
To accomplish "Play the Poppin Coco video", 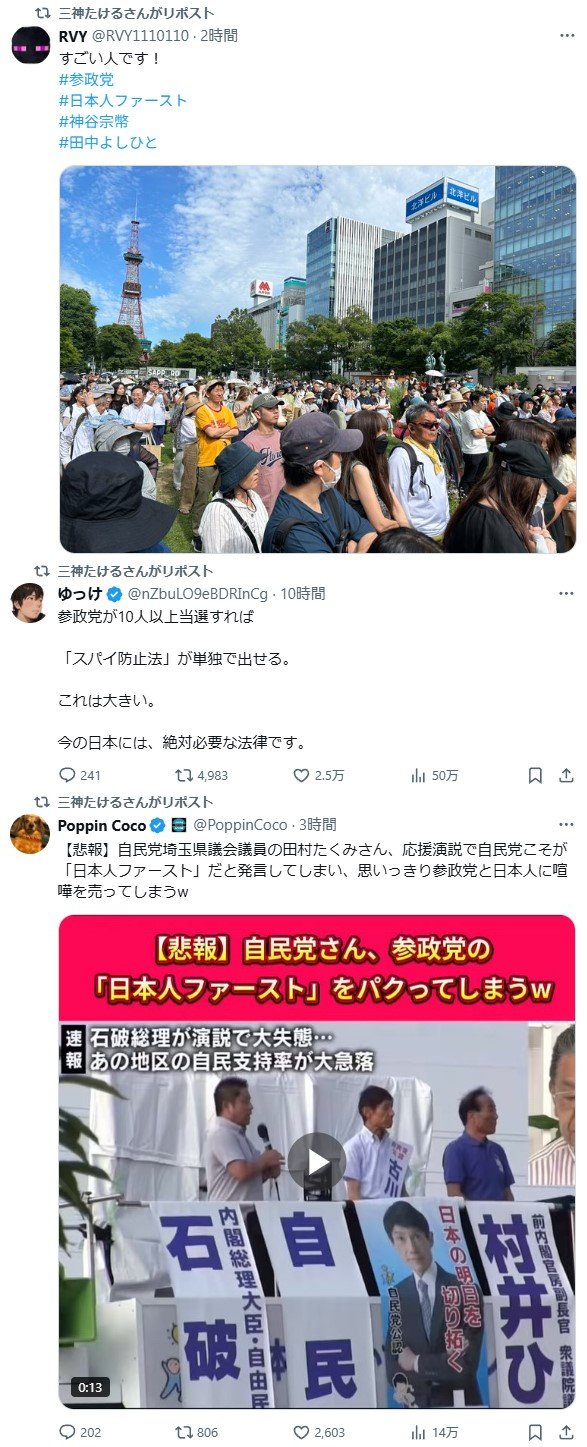I will coord(317,1161).
